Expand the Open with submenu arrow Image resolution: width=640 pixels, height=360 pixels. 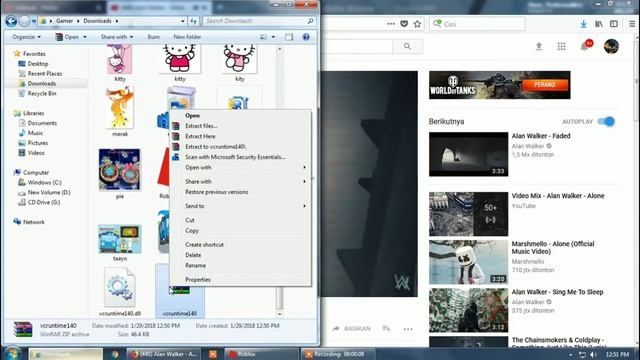pos(304,167)
